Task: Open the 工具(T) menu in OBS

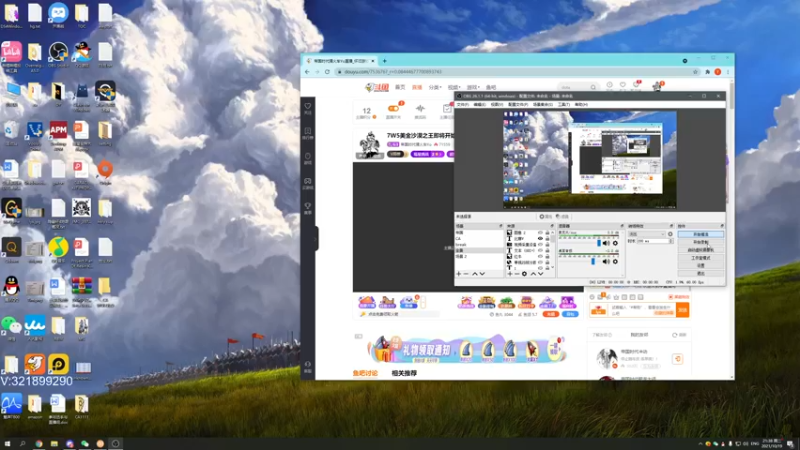Action: 563,105
